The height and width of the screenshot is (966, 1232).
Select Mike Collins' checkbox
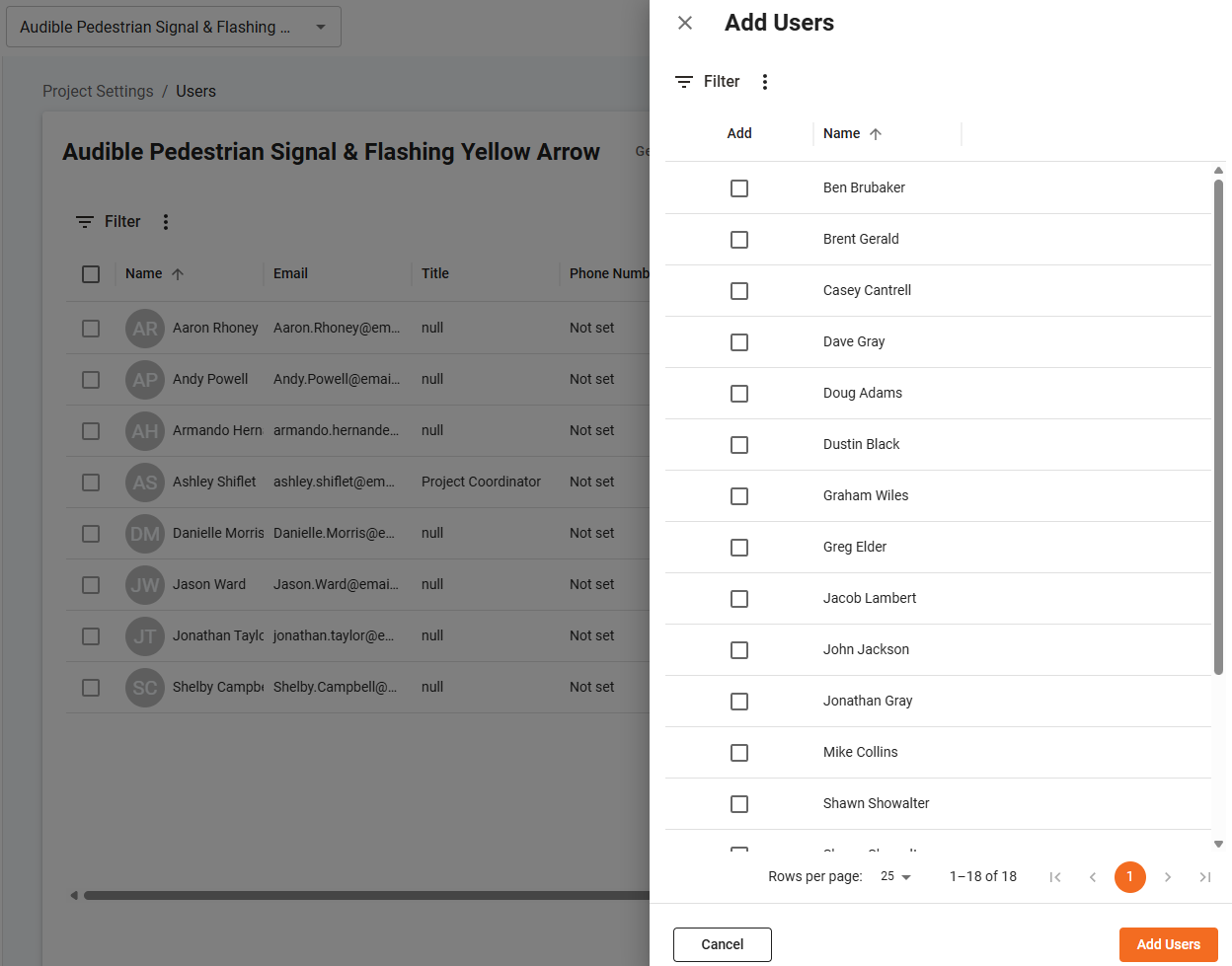(739, 753)
